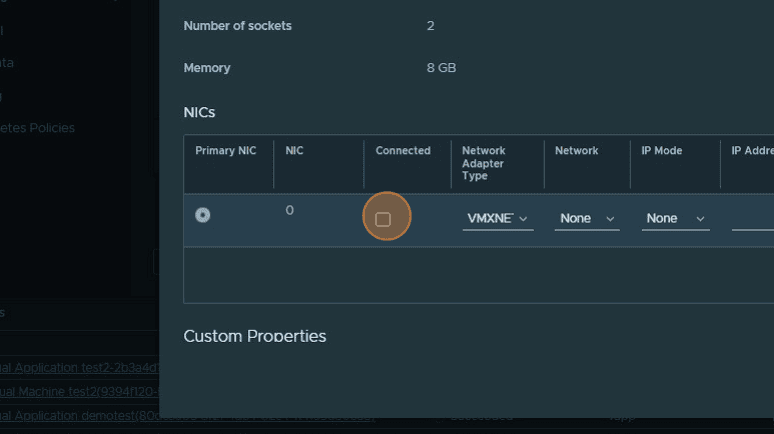
Task: Open the IP Mode dropdown set to None
Action: (675, 219)
